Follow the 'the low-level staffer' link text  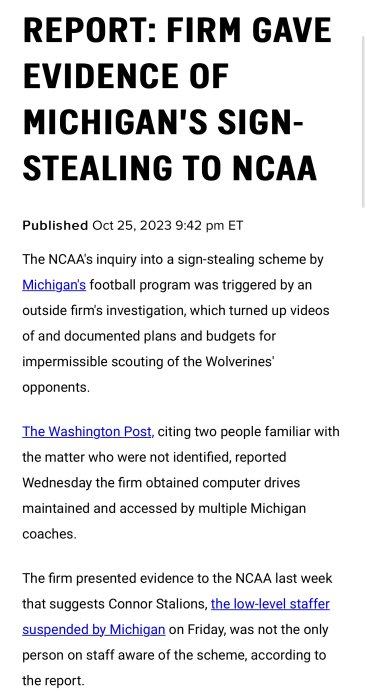(x=270, y=604)
